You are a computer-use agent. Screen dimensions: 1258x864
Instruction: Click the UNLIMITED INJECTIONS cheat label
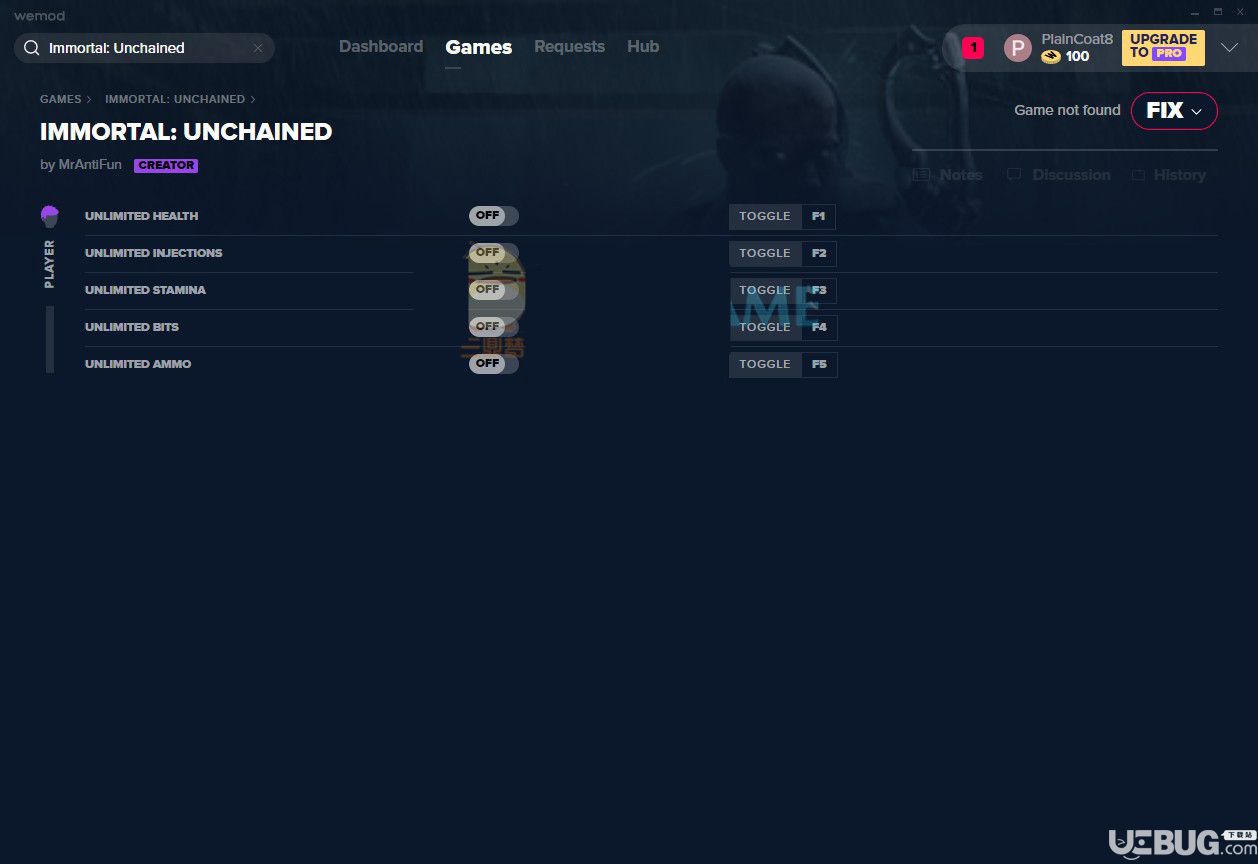pos(154,253)
